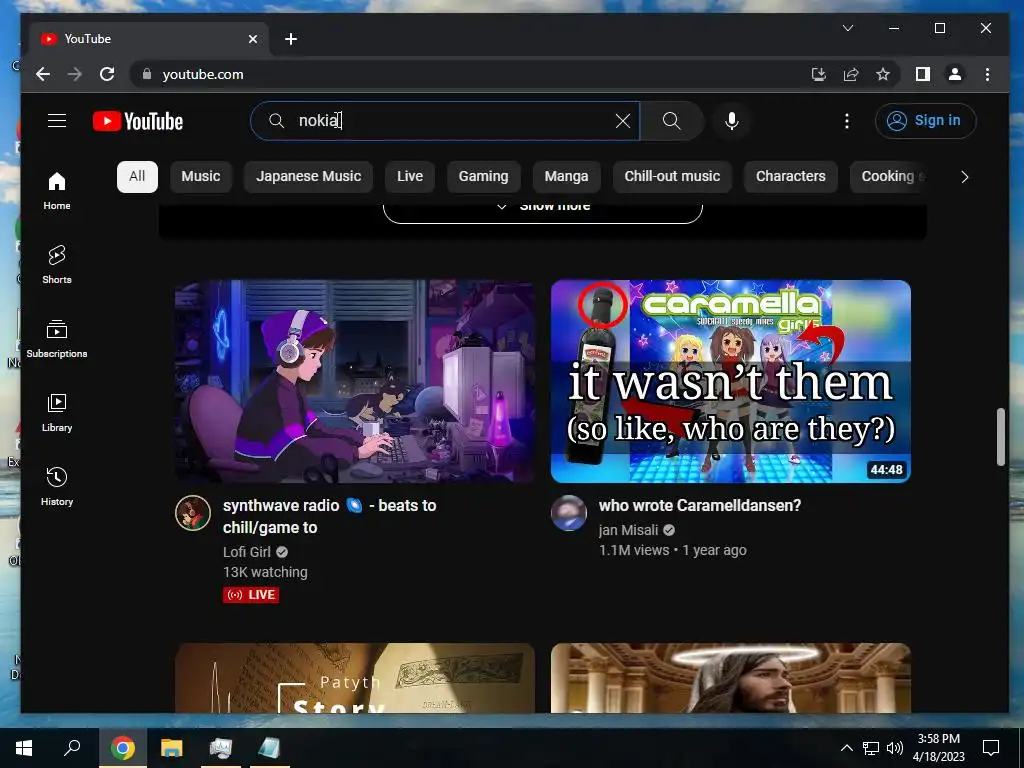The image size is (1024, 768).
Task: Select the Characters filter chip
Action: [790, 176]
